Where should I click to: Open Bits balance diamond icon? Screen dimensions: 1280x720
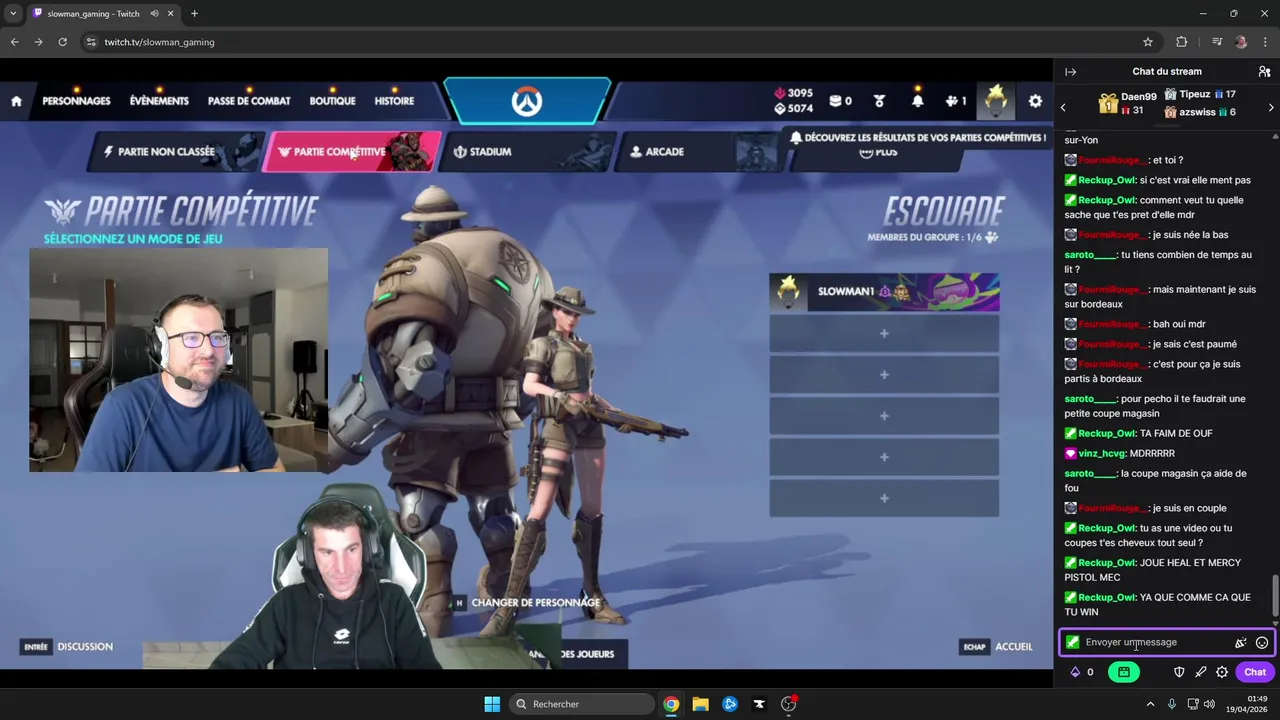click(1075, 672)
